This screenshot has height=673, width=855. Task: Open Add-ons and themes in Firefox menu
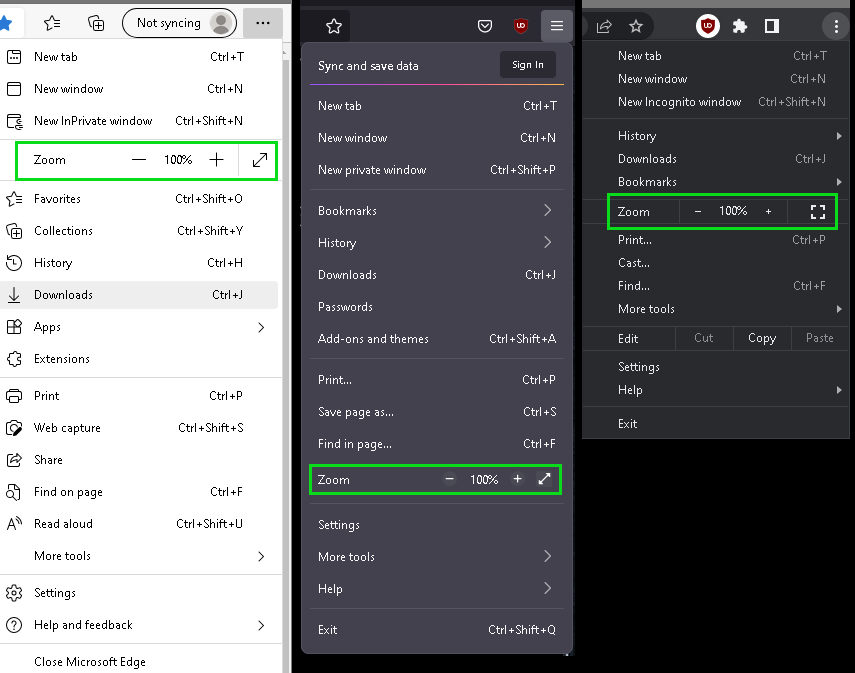[436, 339]
